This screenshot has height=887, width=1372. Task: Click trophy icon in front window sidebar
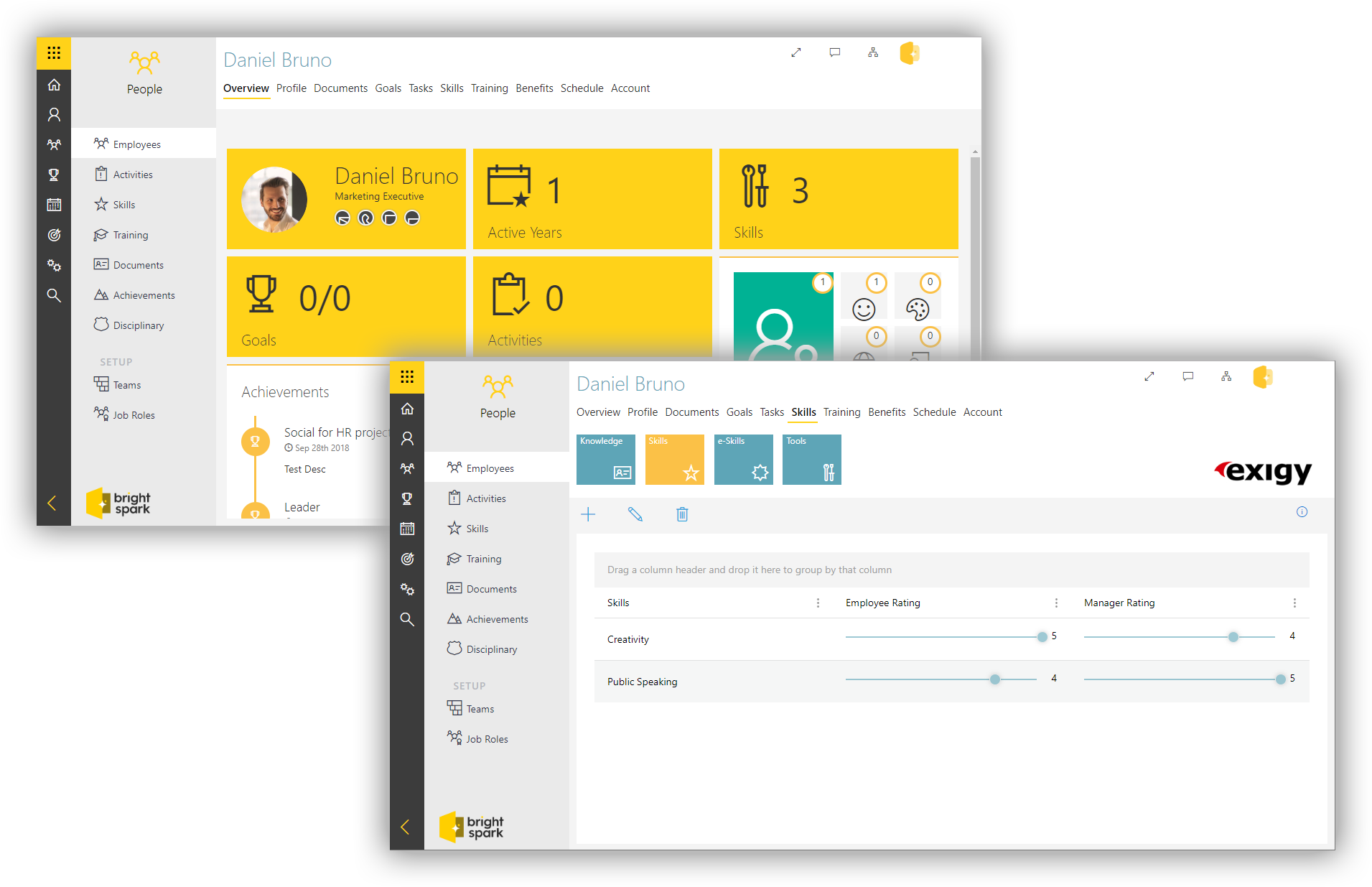[407, 498]
